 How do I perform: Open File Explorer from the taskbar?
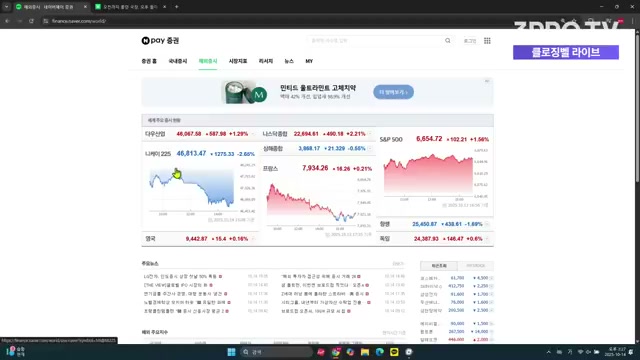tap(365, 352)
